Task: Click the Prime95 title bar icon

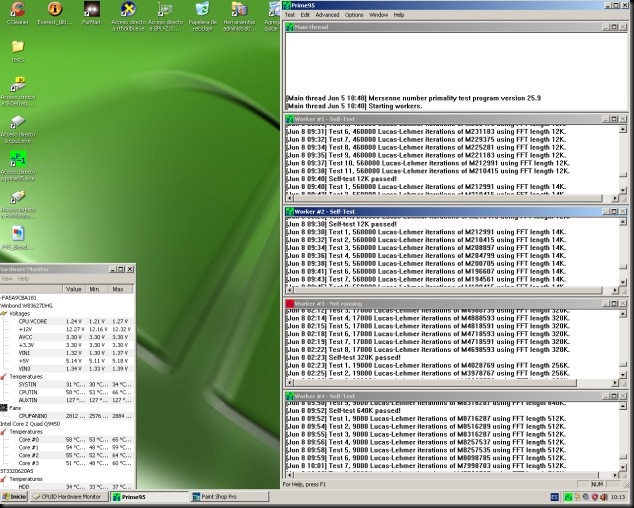Action: (287, 5)
